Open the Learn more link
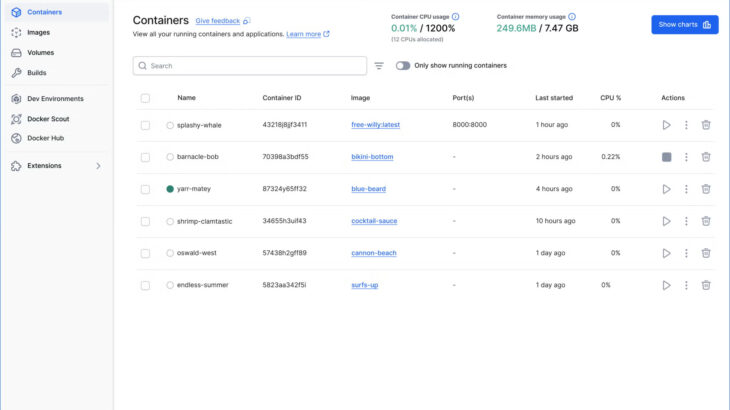This screenshot has width=730, height=410. pos(304,34)
